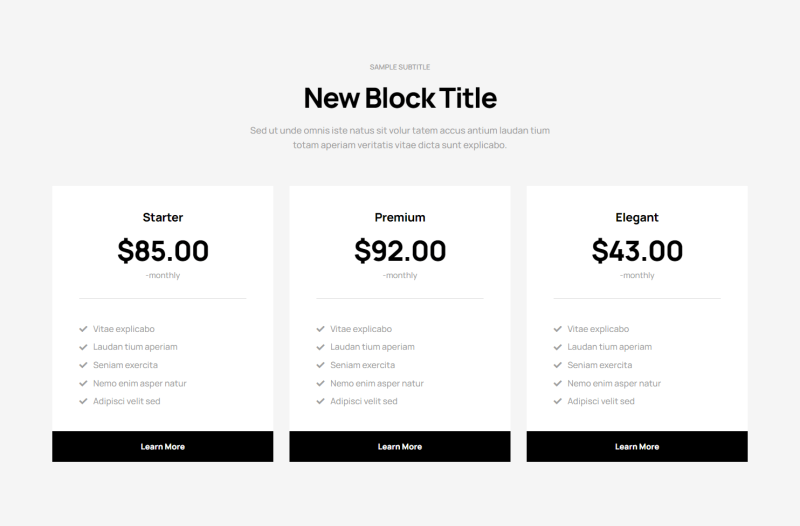
Task: Click checkmark beside Starter's Adipisci velit sed
Action: click(83, 401)
